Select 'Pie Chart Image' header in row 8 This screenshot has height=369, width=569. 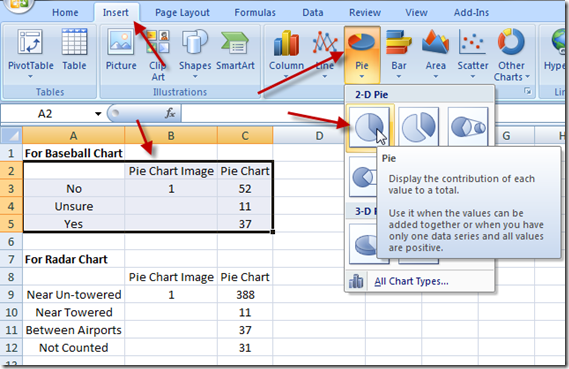(x=171, y=277)
